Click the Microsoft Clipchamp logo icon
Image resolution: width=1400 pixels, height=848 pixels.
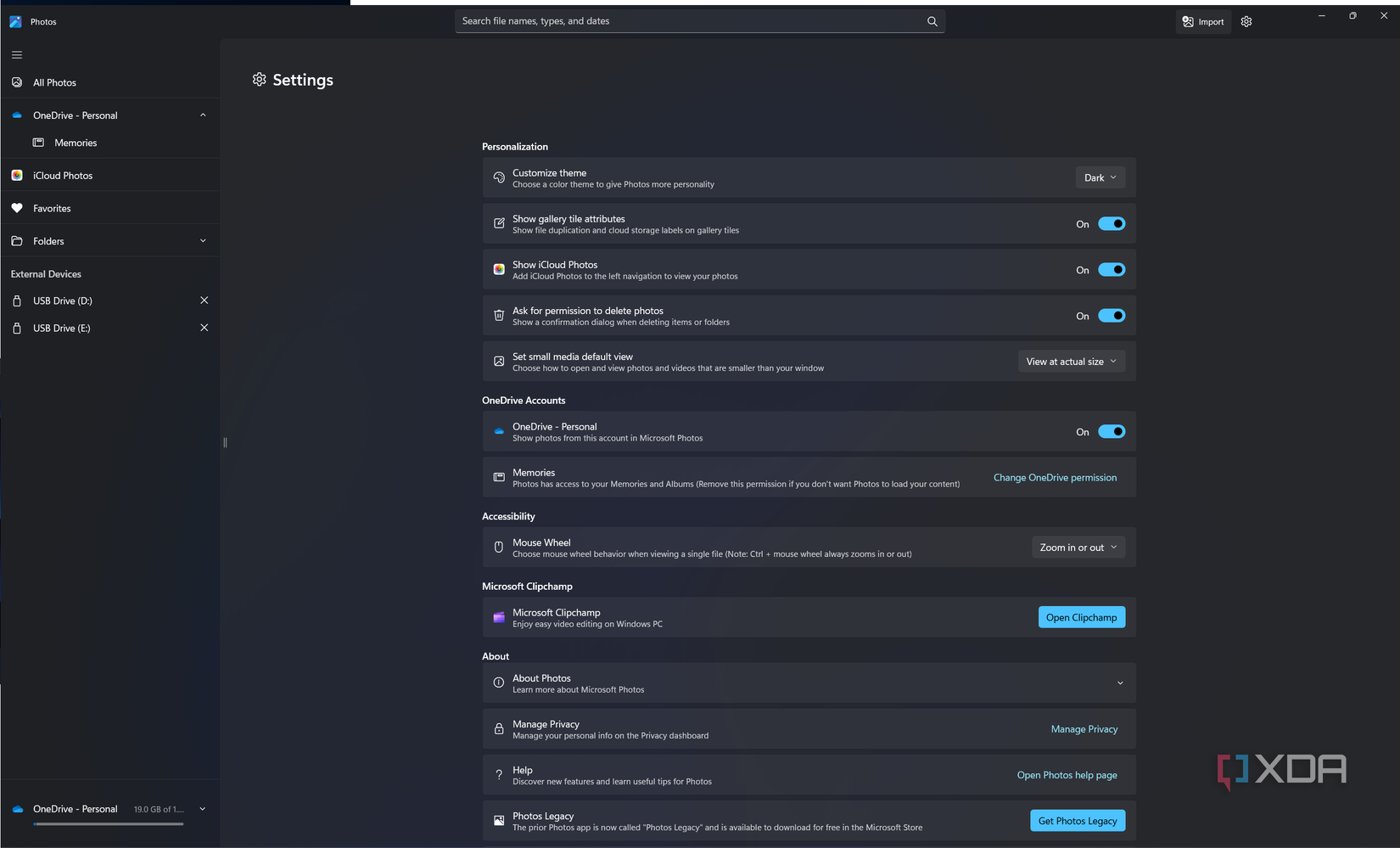(499, 617)
